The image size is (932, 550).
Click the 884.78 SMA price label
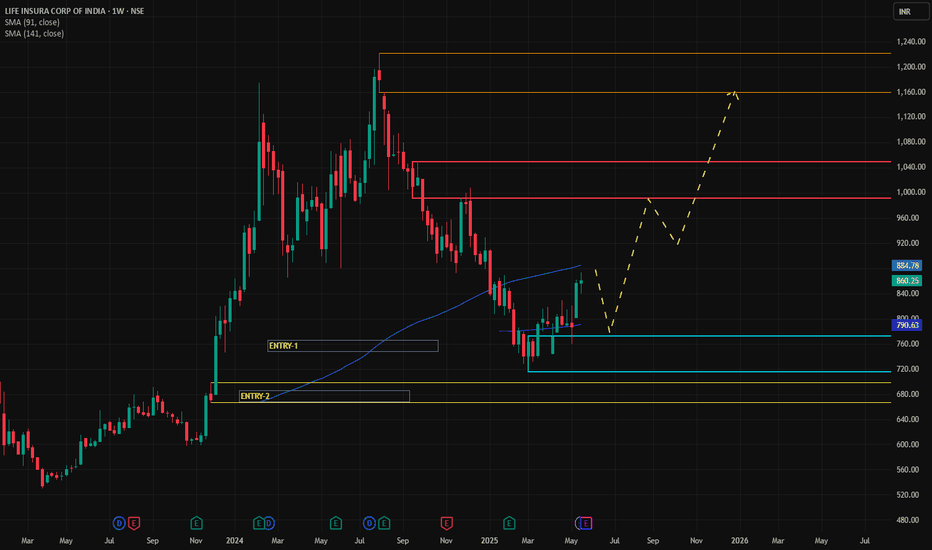pos(907,265)
